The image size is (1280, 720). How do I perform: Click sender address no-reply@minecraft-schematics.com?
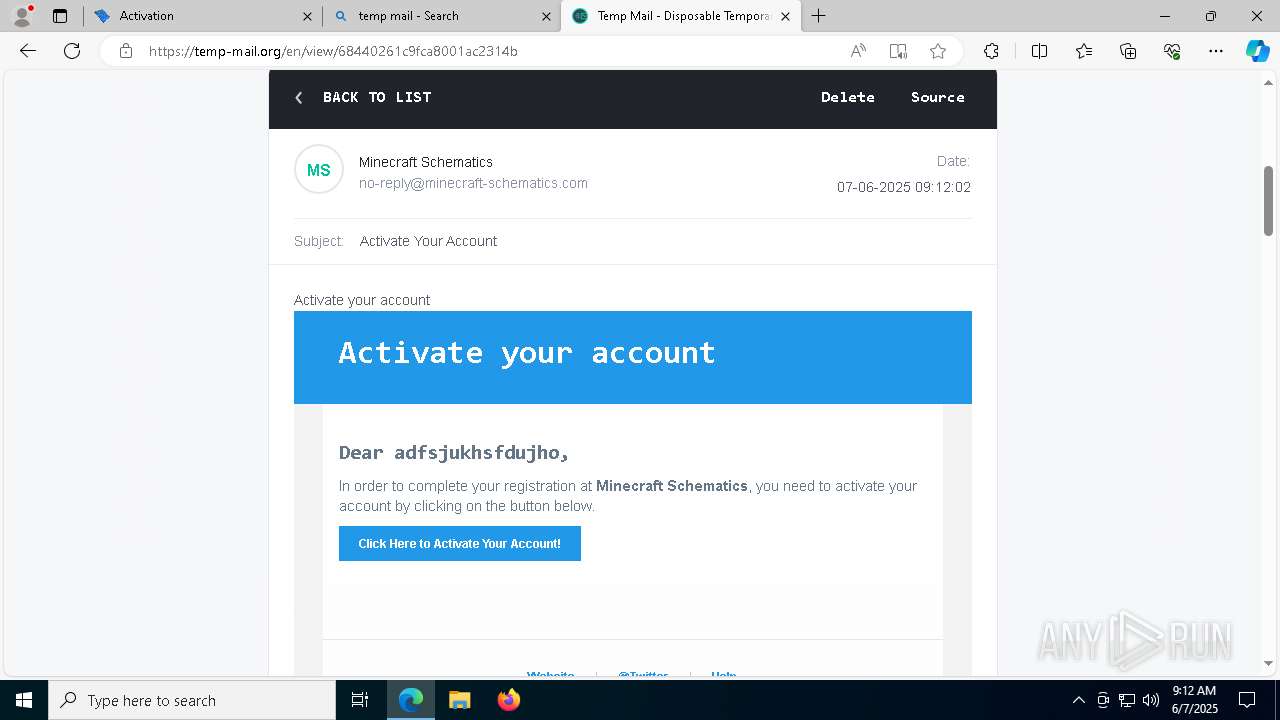click(x=473, y=183)
